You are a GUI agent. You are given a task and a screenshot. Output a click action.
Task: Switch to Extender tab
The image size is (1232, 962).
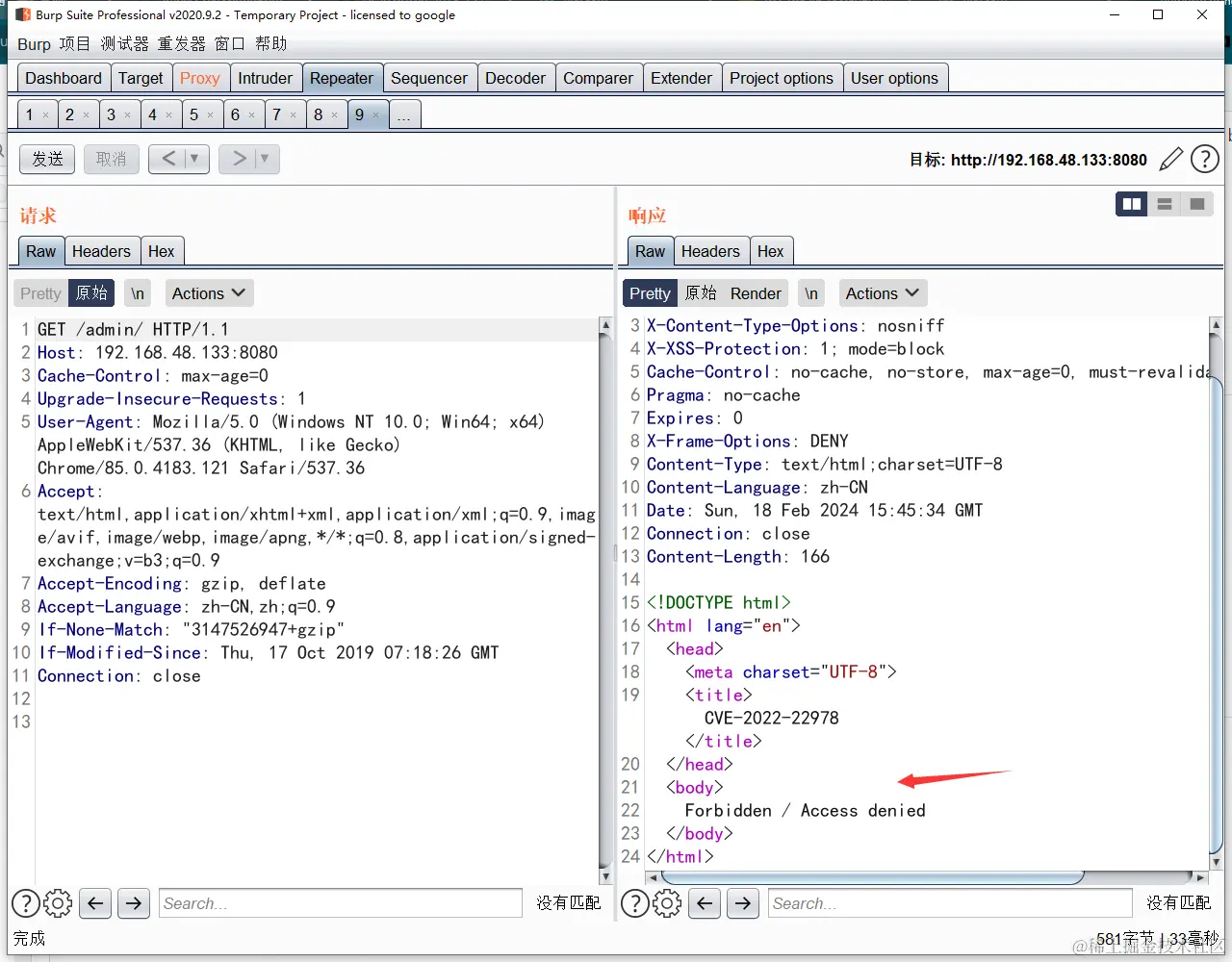[x=681, y=78]
